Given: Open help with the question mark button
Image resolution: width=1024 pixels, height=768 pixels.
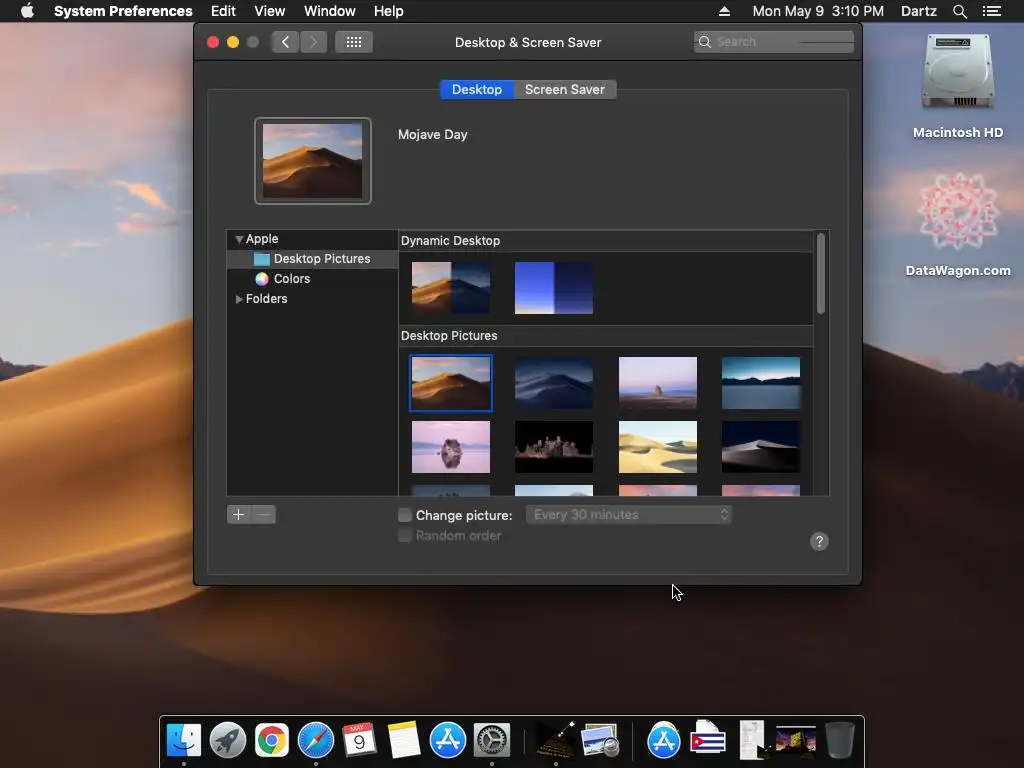Looking at the screenshot, I should pyautogui.click(x=819, y=541).
